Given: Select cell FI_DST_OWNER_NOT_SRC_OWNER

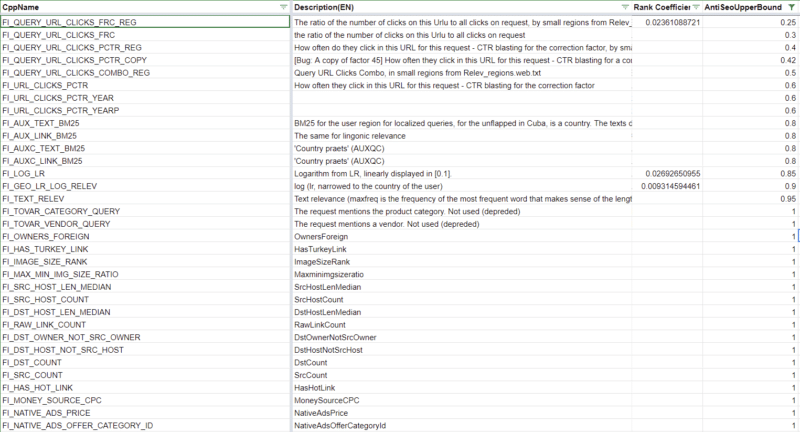Looking at the screenshot, I should 145,337.
